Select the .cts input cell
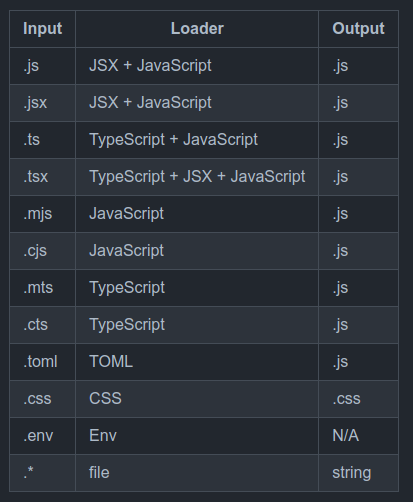Image resolution: width=413 pixels, height=502 pixels. click(43, 325)
